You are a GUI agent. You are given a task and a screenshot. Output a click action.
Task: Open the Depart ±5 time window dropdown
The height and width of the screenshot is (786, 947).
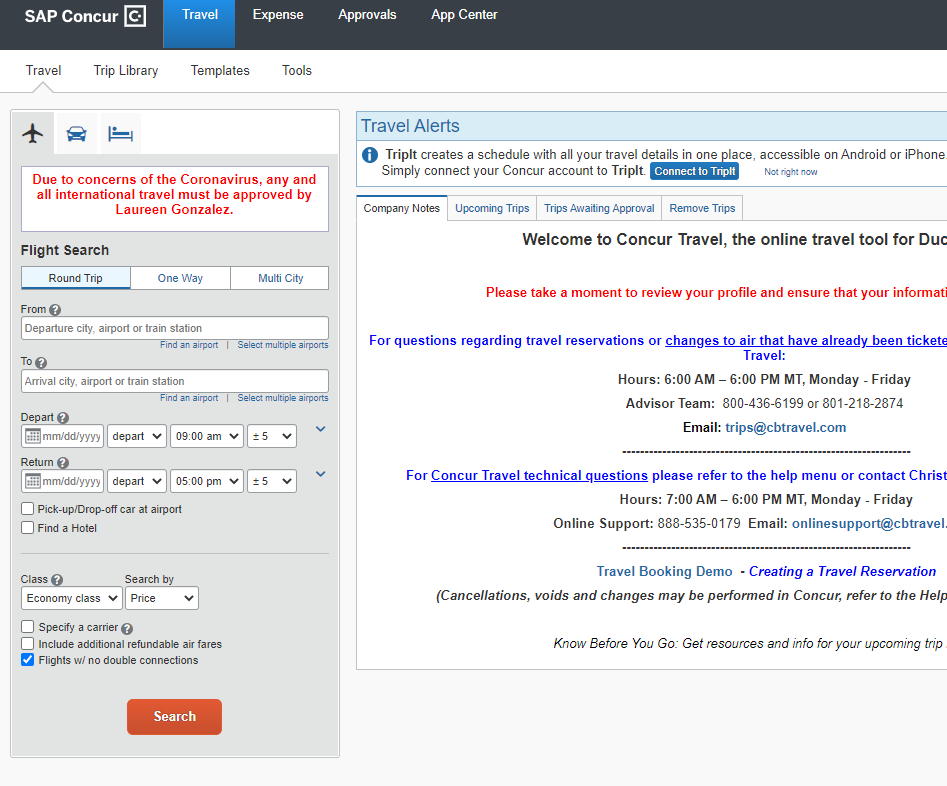pos(272,436)
